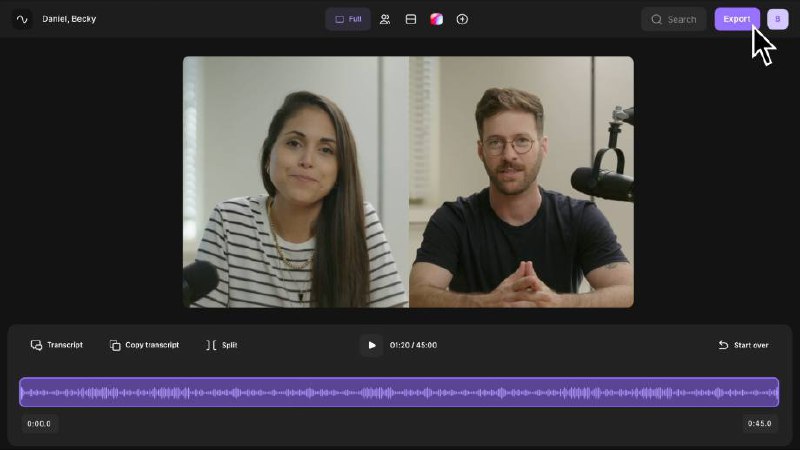Click Copy transcript
Image resolution: width=800 pixels, height=450 pixels.
pyautogui.click(x=144, y=345)
